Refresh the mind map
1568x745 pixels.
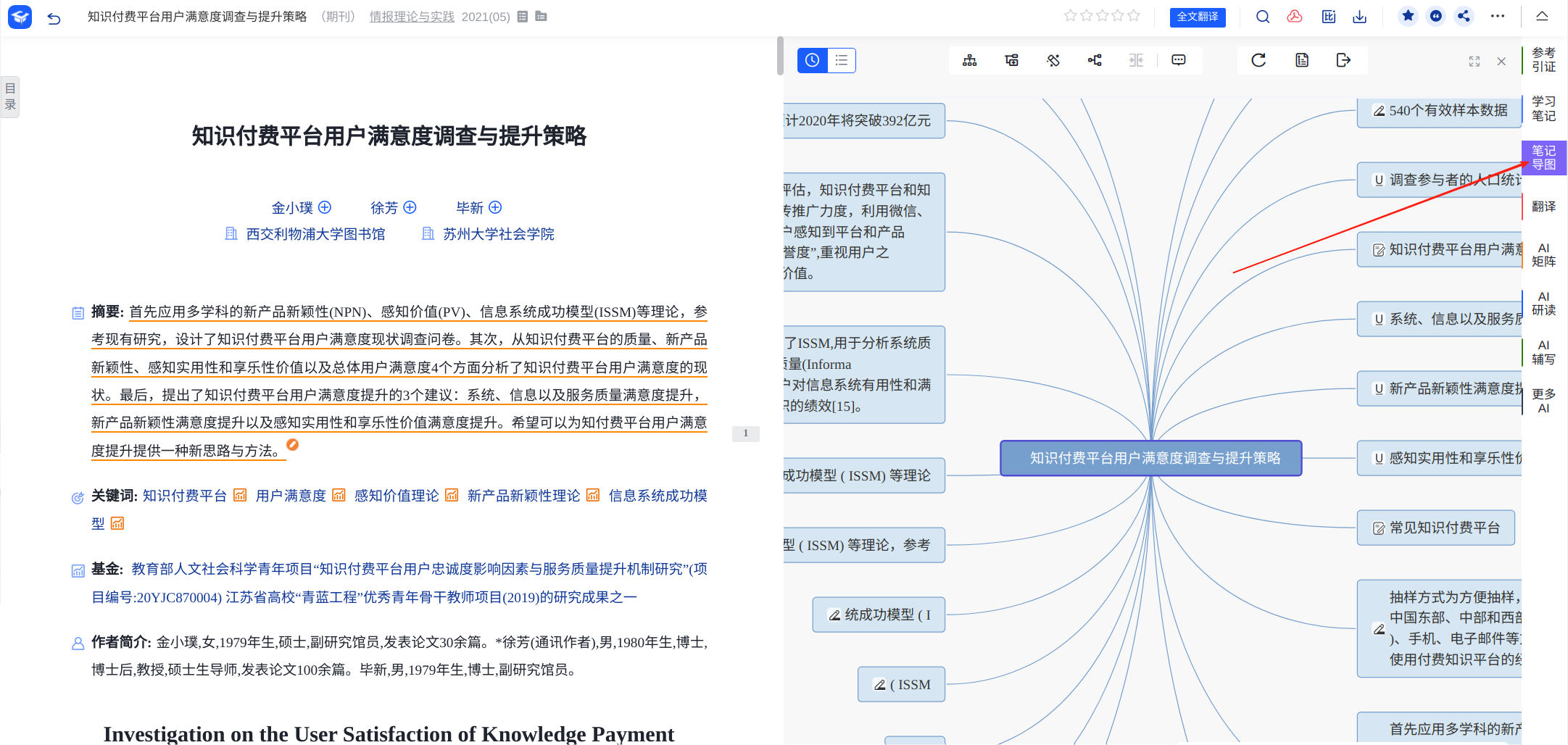click(x=1258, y=60)
